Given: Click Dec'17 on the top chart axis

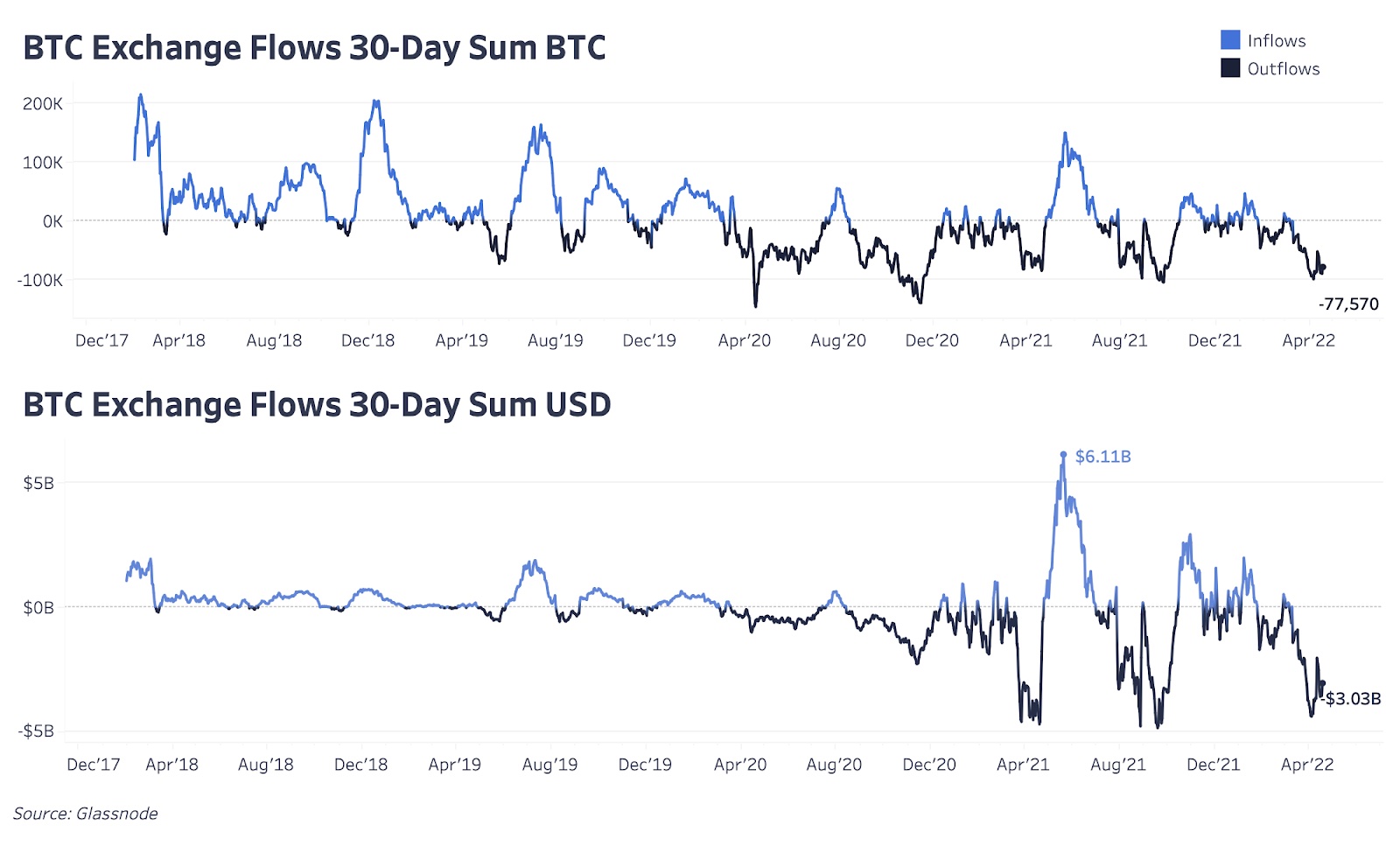Looking at the screenshot, I should click(101, 341).
